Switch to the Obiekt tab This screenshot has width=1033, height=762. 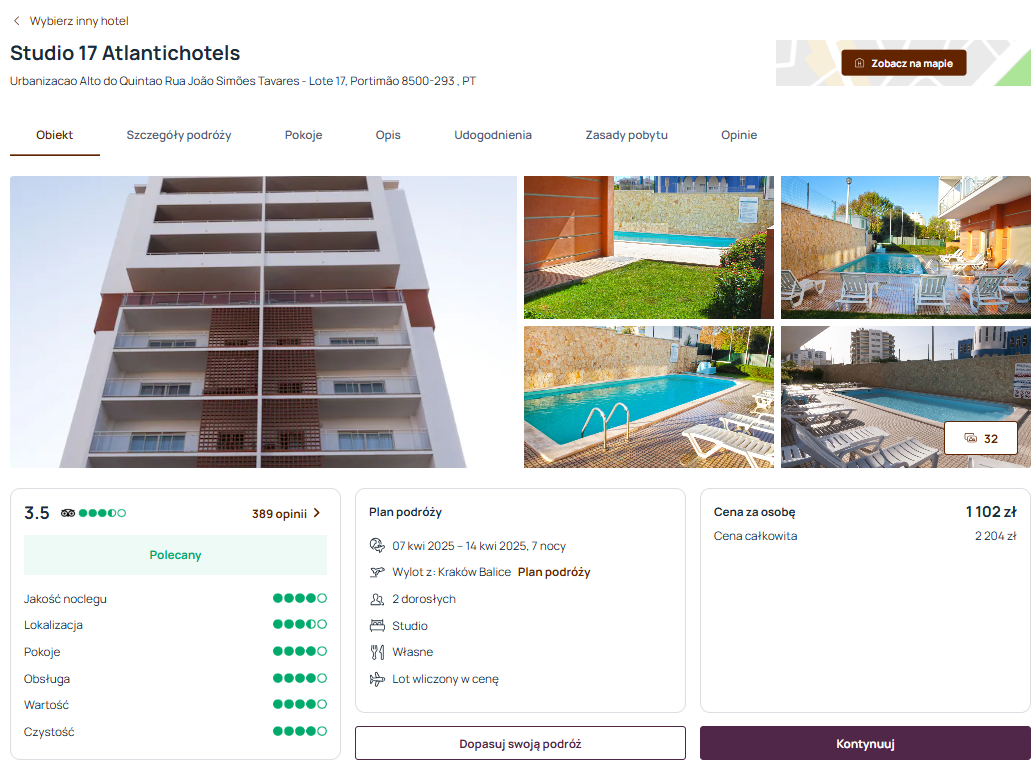(55, 135)
